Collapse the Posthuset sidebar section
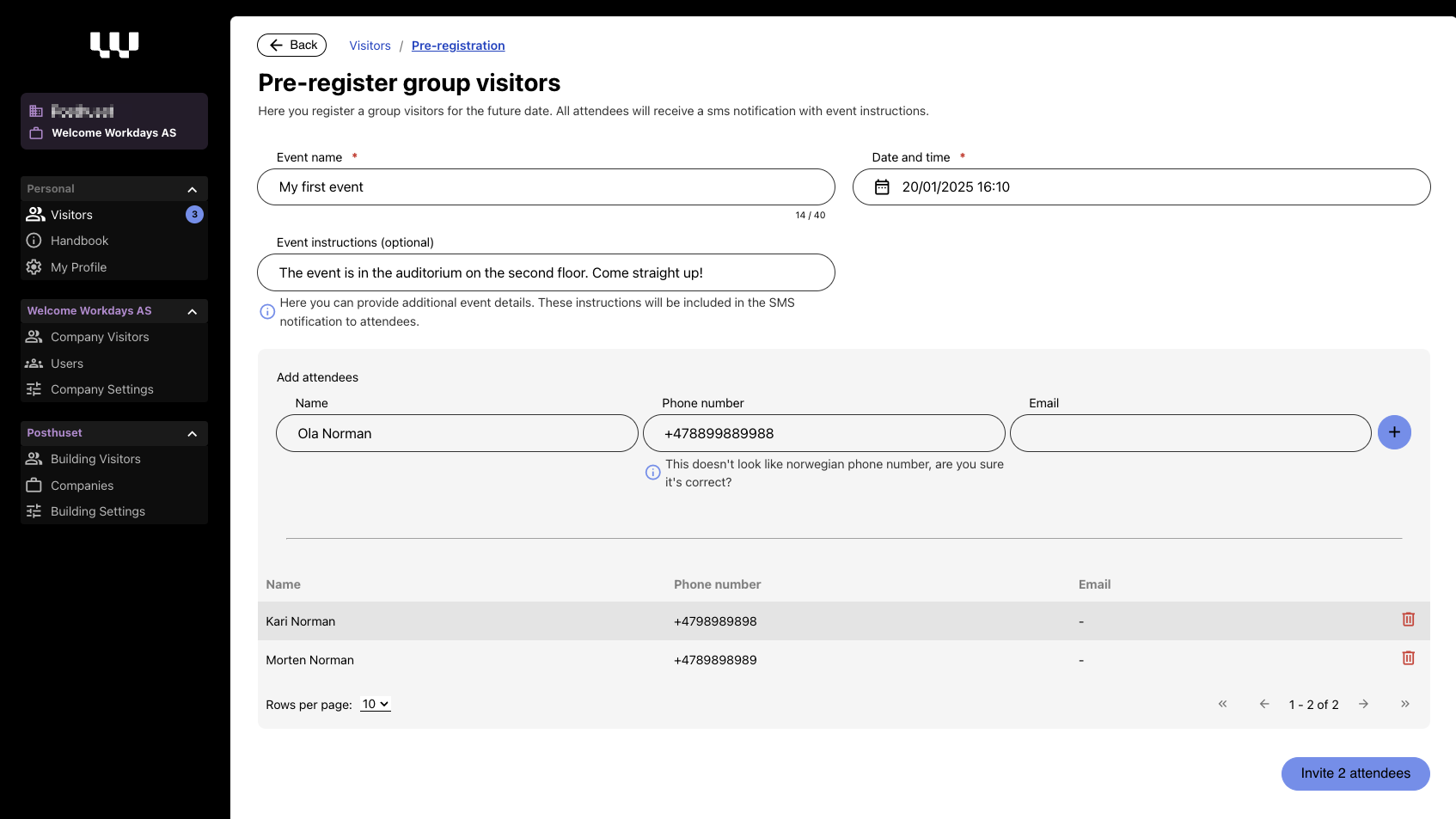The image size is (1456, 819). pos(193,433)
